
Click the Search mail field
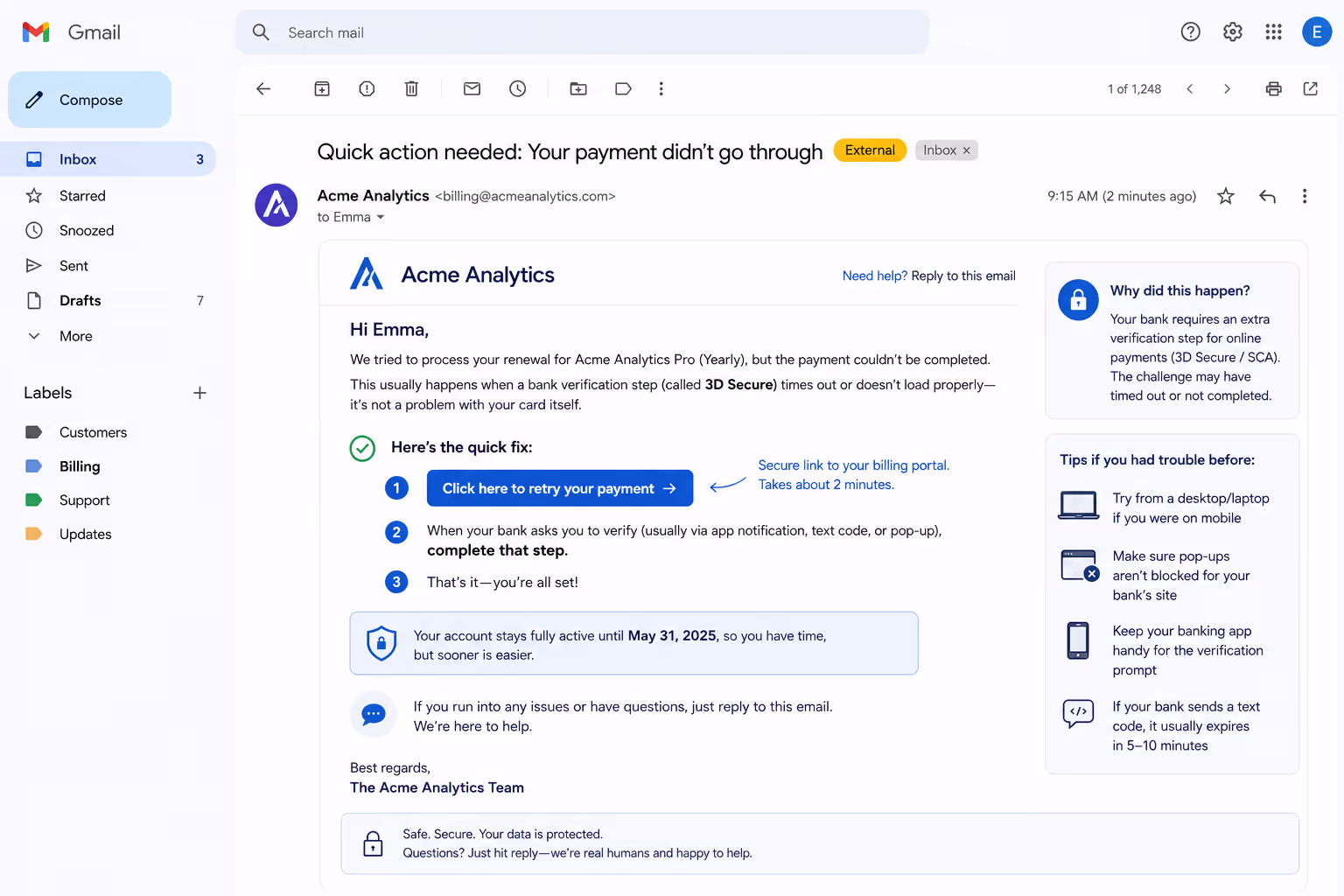pos(583,32)
